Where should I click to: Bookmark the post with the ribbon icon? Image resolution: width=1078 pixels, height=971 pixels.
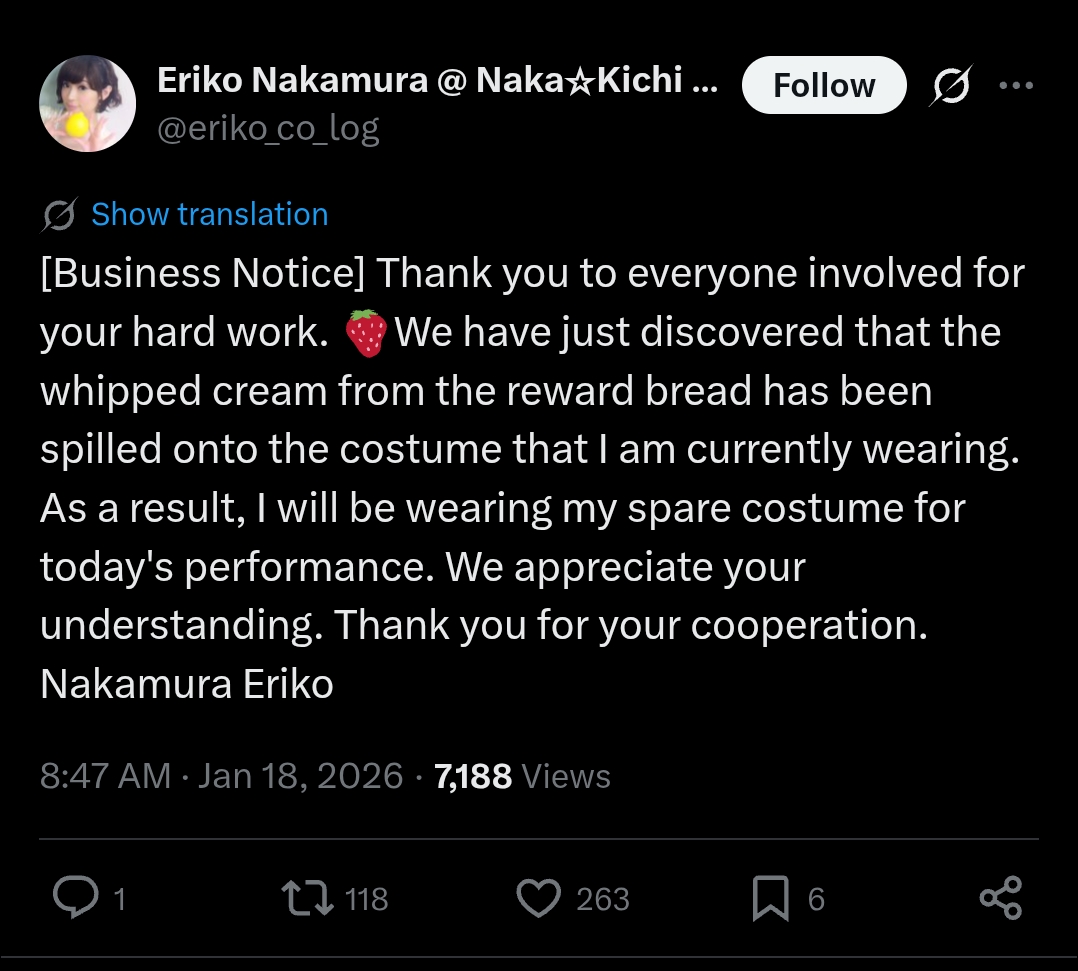(x=771, y=898)
